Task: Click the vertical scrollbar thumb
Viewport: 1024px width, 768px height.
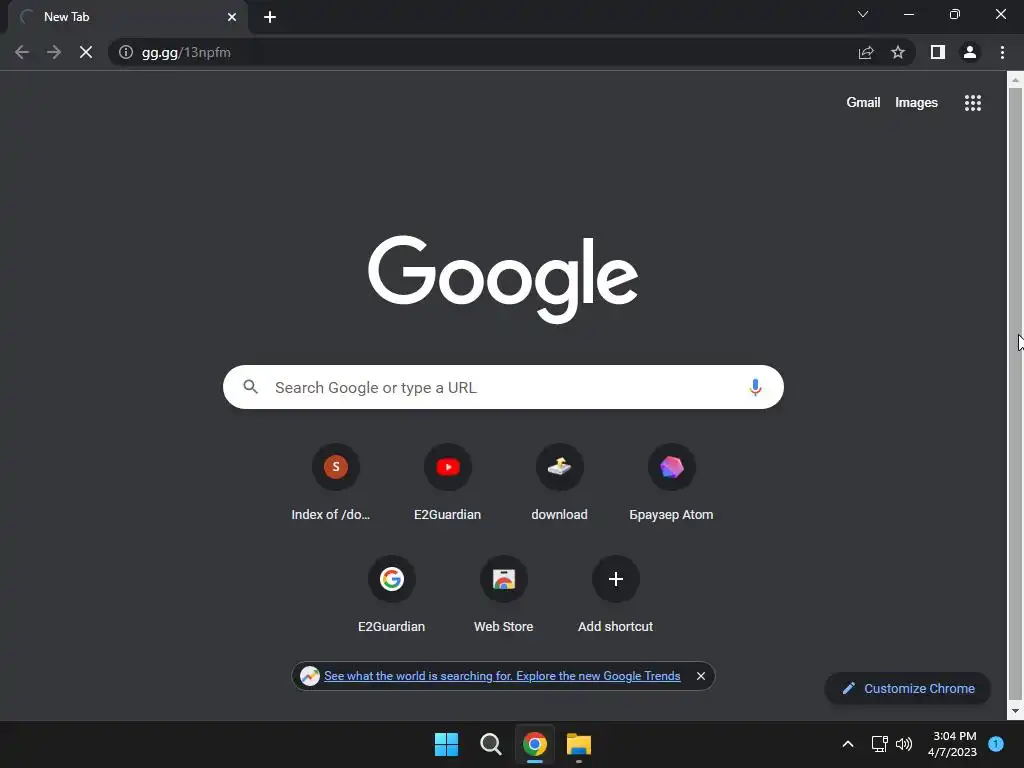Action: coord(1015,392)
